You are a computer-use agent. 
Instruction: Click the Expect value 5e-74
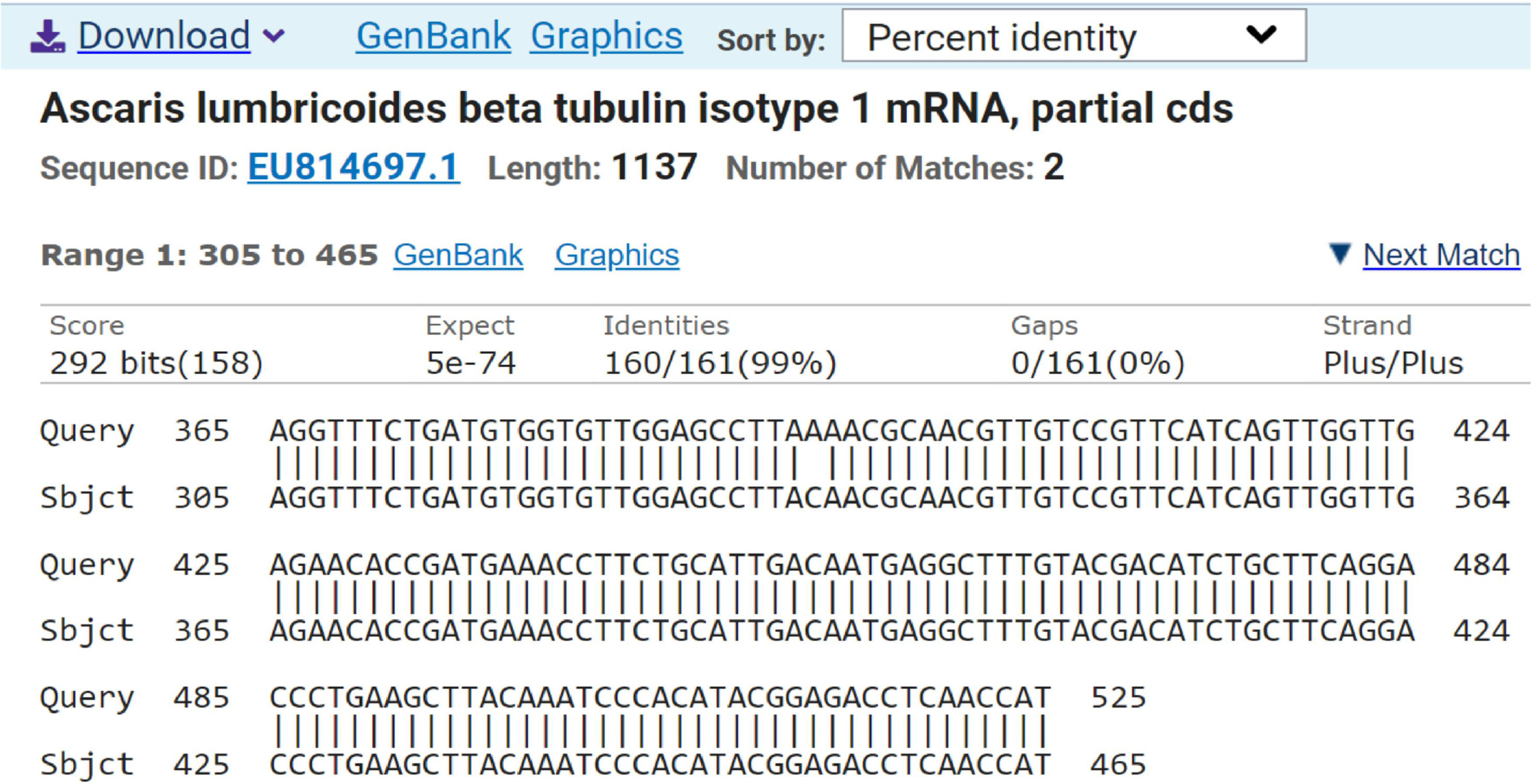click(471, 363)
